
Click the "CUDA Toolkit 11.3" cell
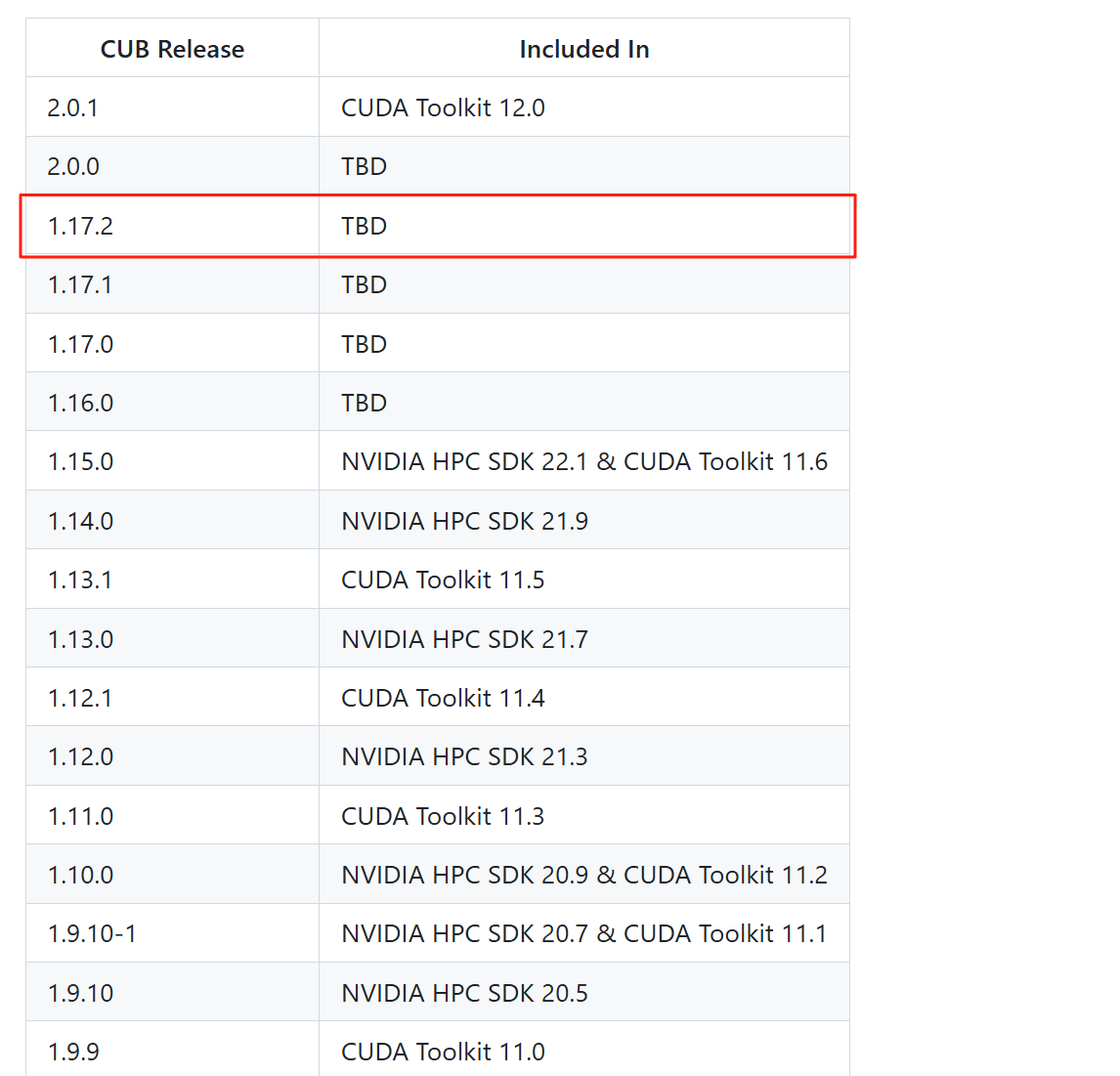(x=584, y=815)
